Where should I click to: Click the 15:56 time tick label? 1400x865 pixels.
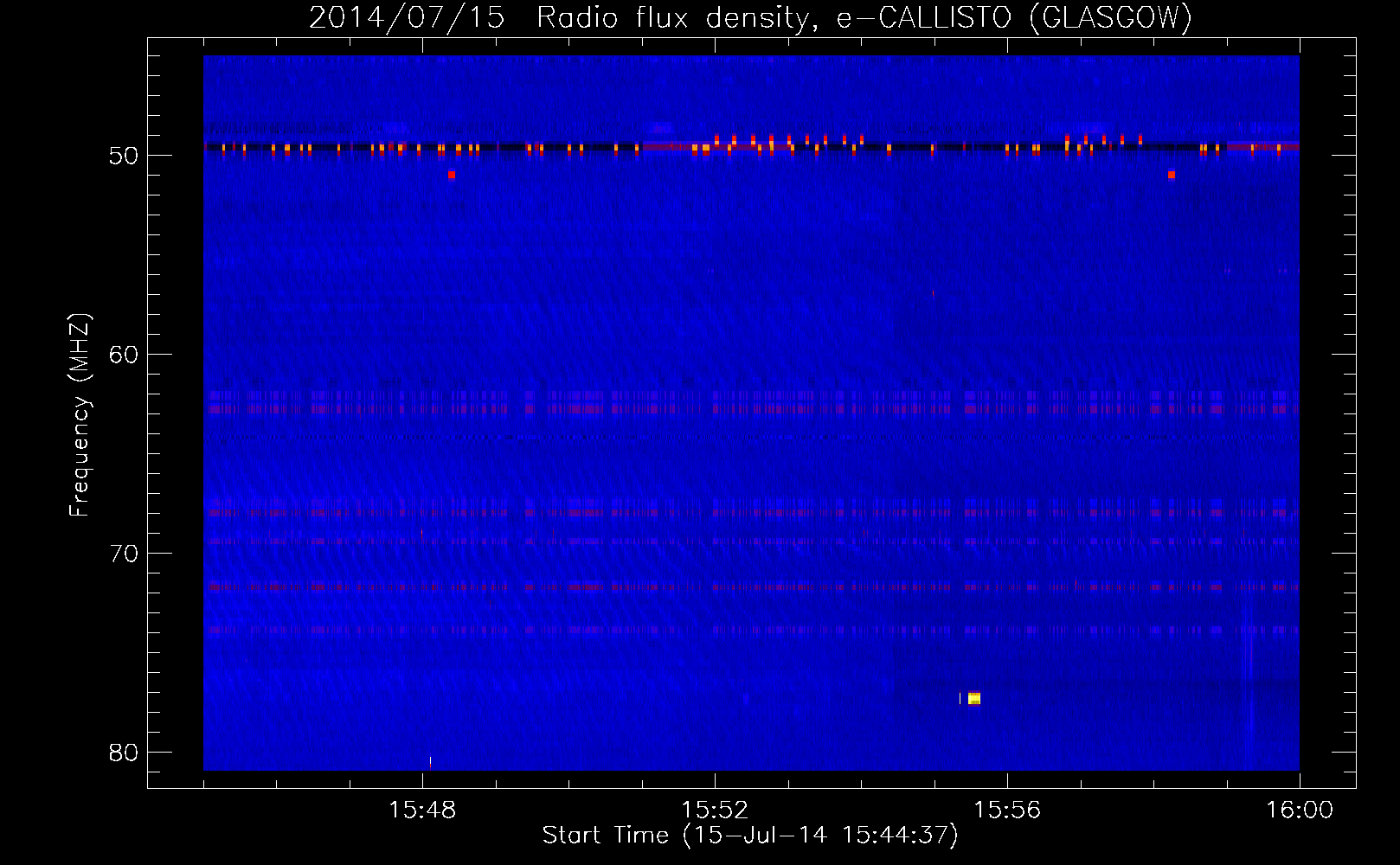click(x=1007, y=811)
